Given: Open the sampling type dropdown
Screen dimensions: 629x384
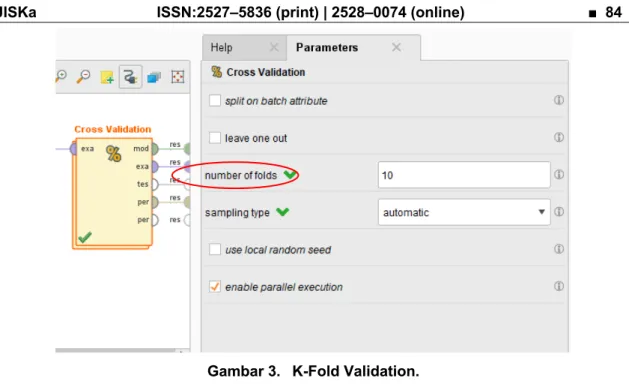Looking at the screenshot, I should pos(464,212).
